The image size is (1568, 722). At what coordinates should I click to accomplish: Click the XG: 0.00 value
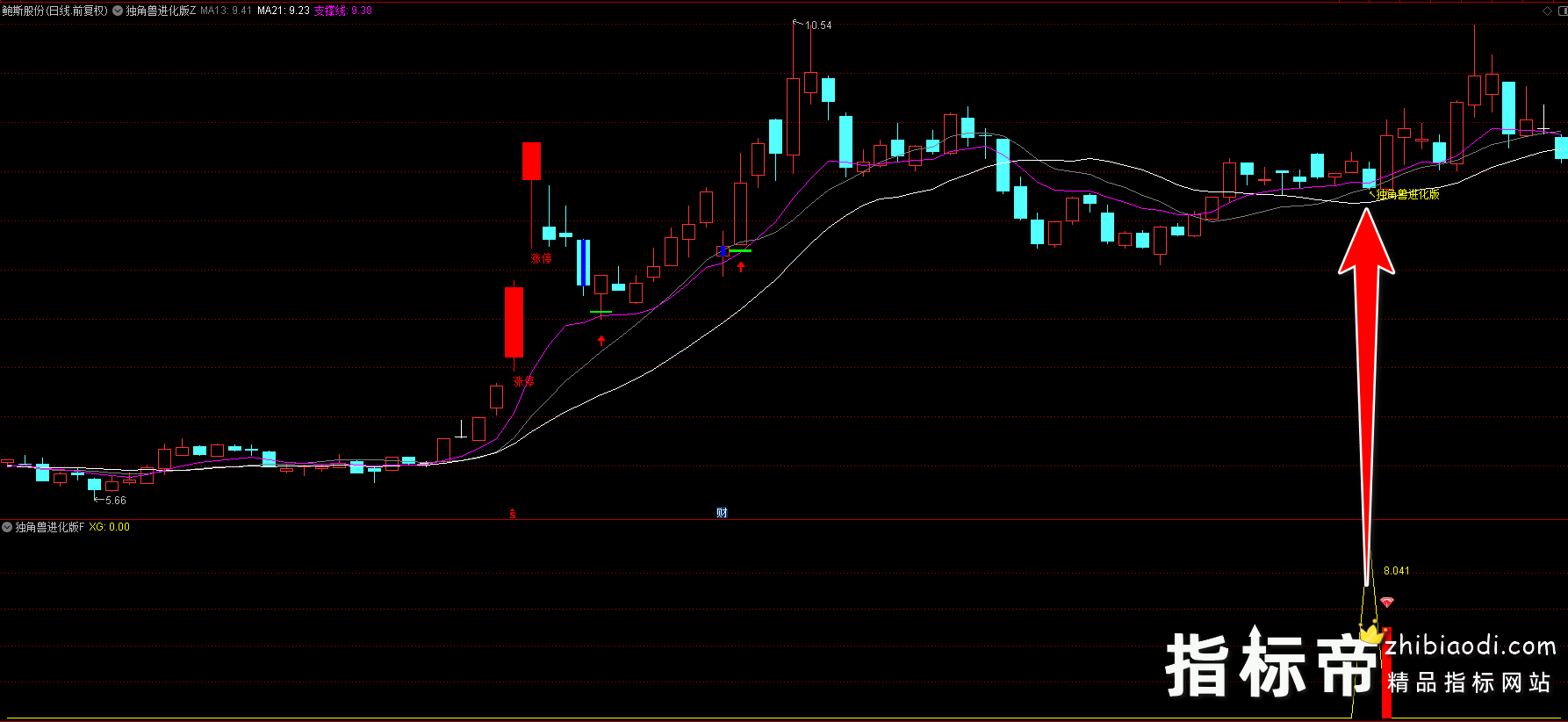[x=110, y=527]
